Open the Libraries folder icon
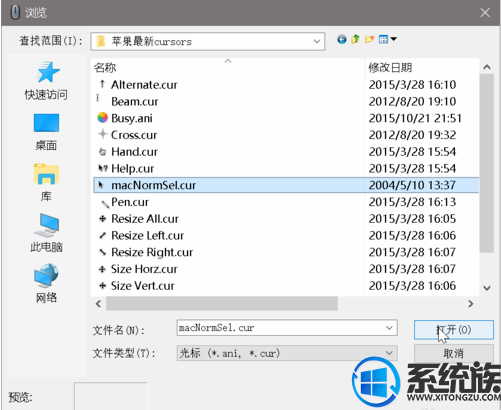501x410 pixels. [x=46, y=174]
